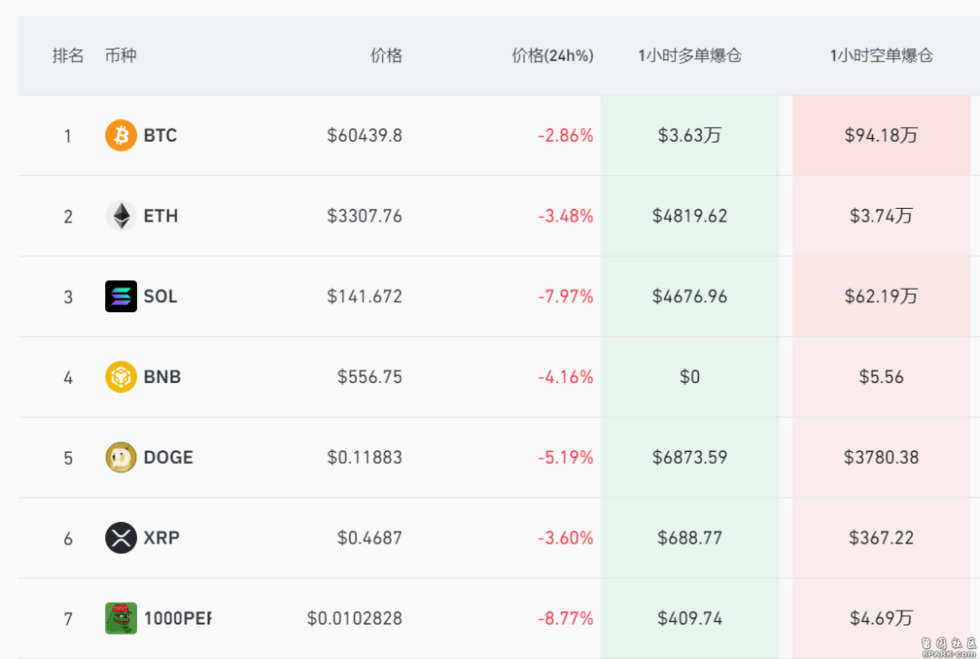
Task: Click DOGE long liquidation $6873.59
Action: tap(689, 458)
